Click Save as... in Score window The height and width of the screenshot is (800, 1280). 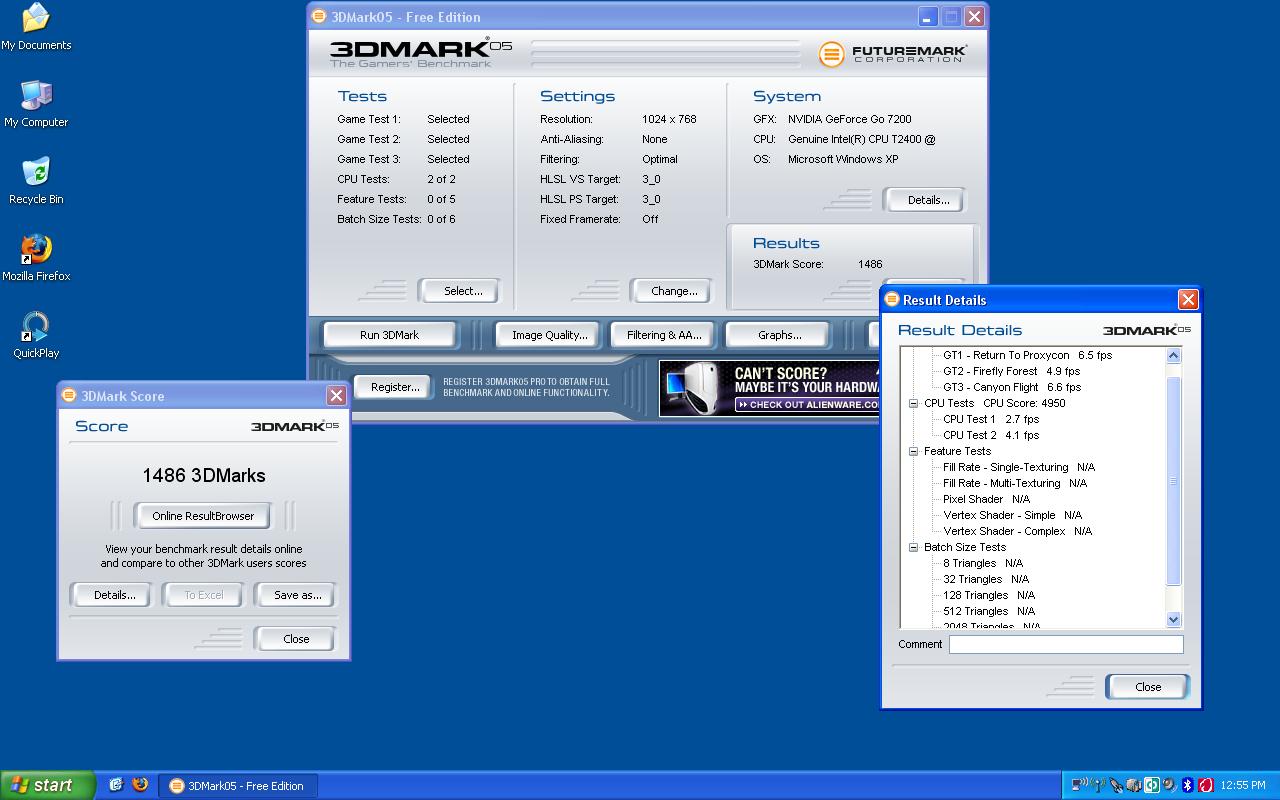coord(295,595)
